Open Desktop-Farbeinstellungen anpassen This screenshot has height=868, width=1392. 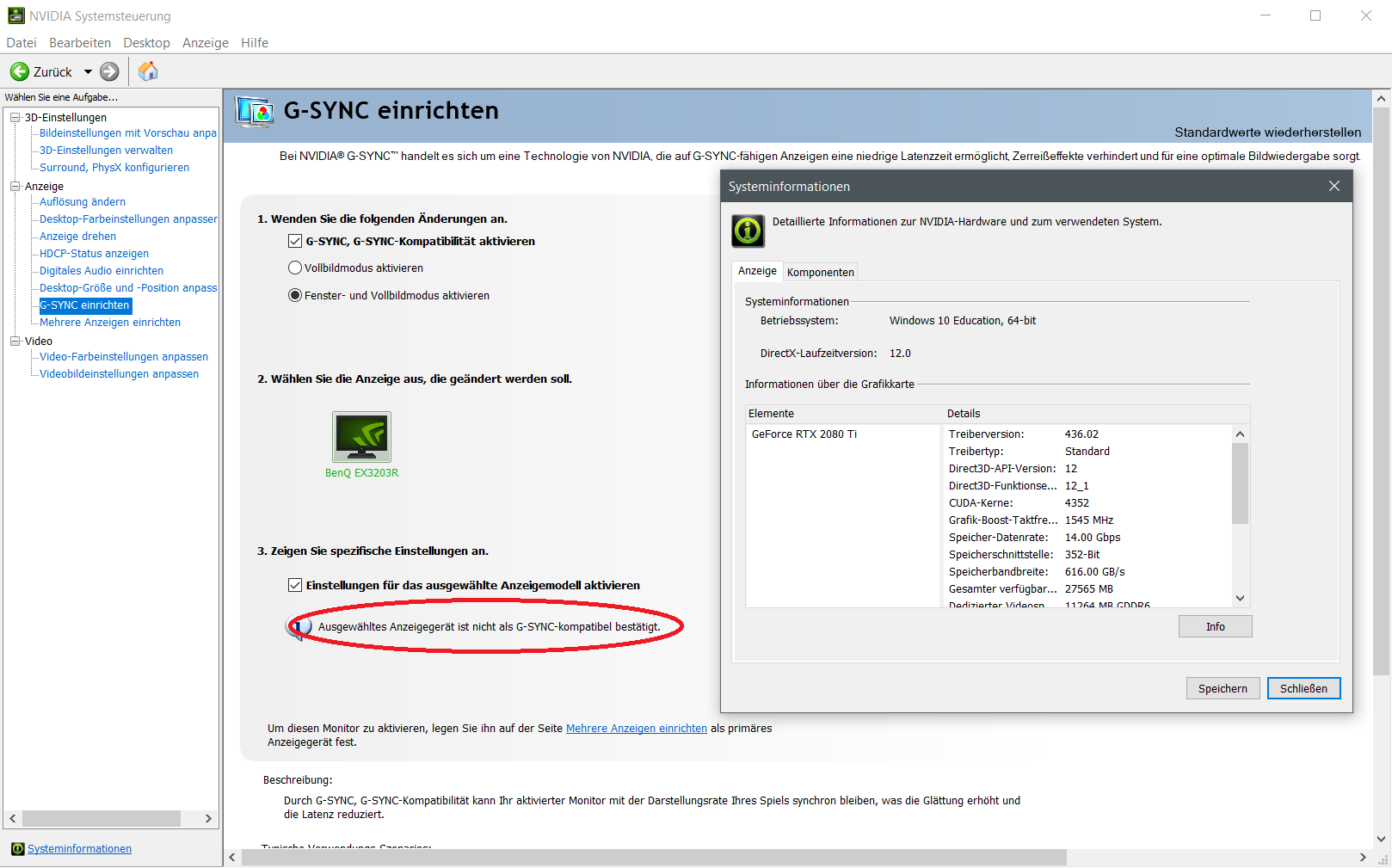coord(128,219)
